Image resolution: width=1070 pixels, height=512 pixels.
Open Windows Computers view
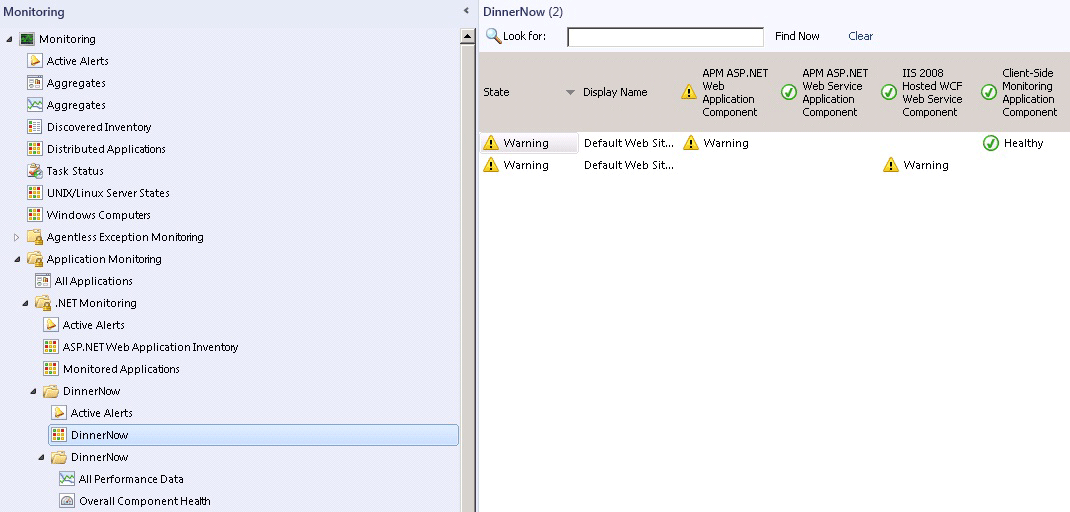(98, 215)
